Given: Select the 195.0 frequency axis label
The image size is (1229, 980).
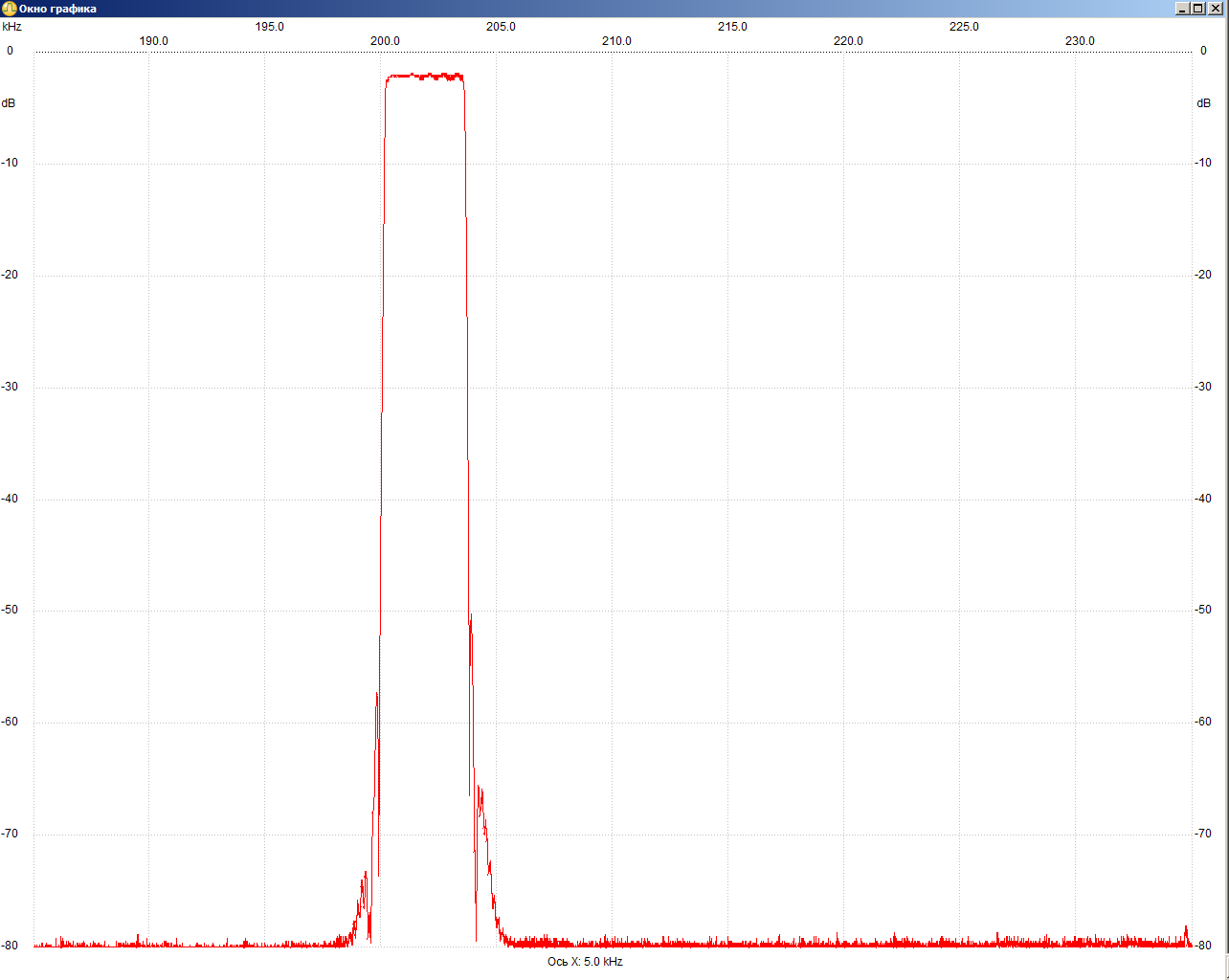Looking at the screenshot, I should (269, 27).
